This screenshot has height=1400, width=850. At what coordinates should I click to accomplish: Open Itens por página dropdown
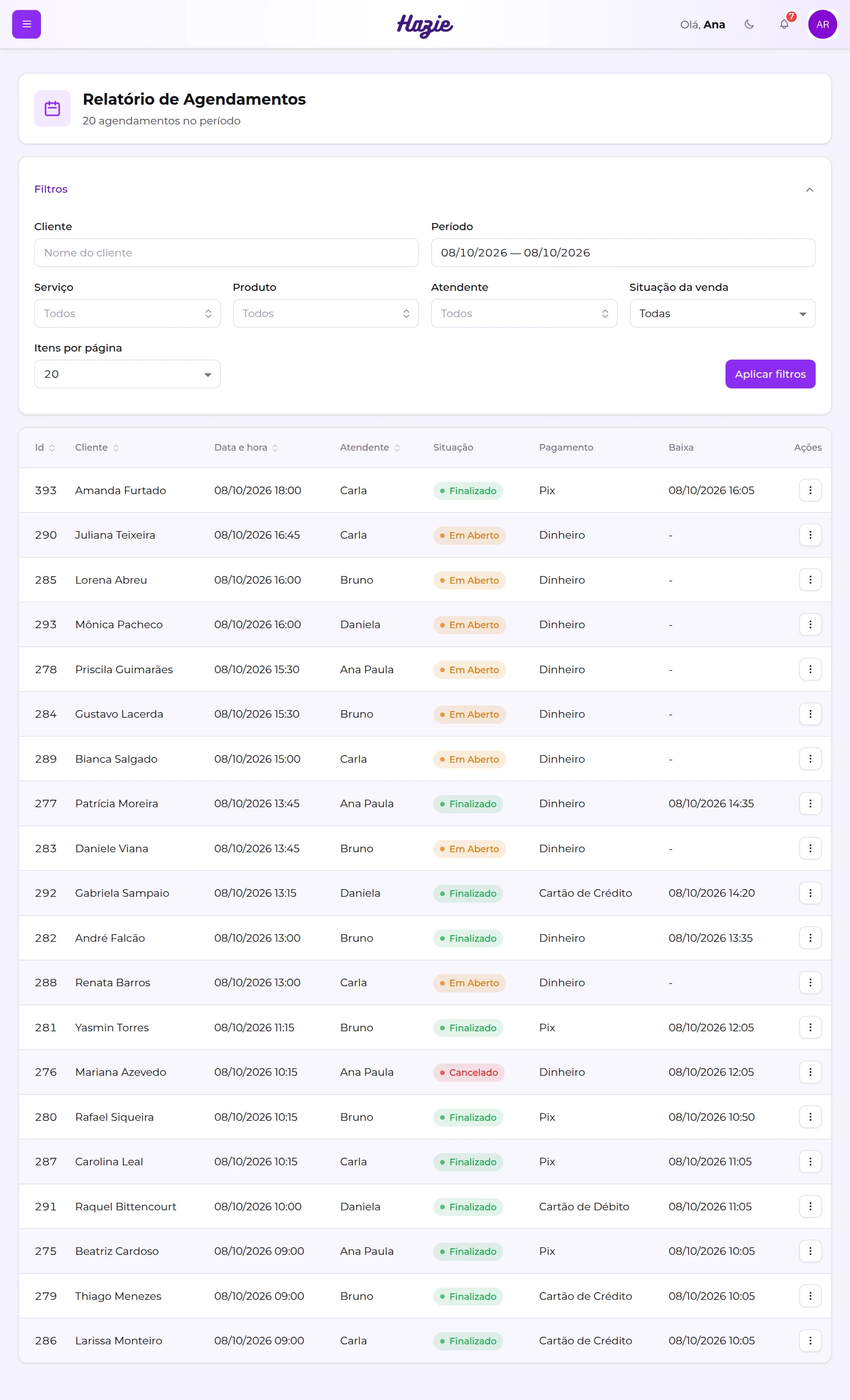(x=127, y=374)
